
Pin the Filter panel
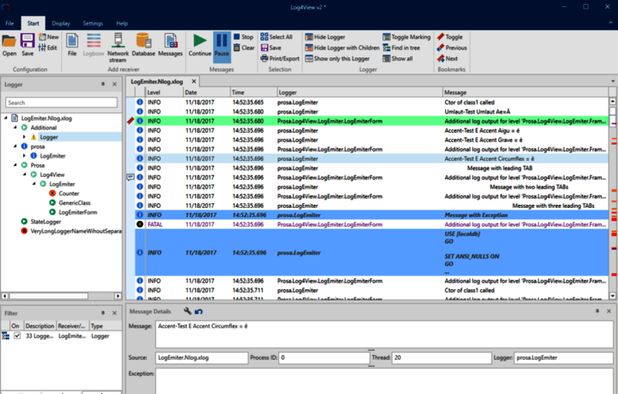coord(103,312)
